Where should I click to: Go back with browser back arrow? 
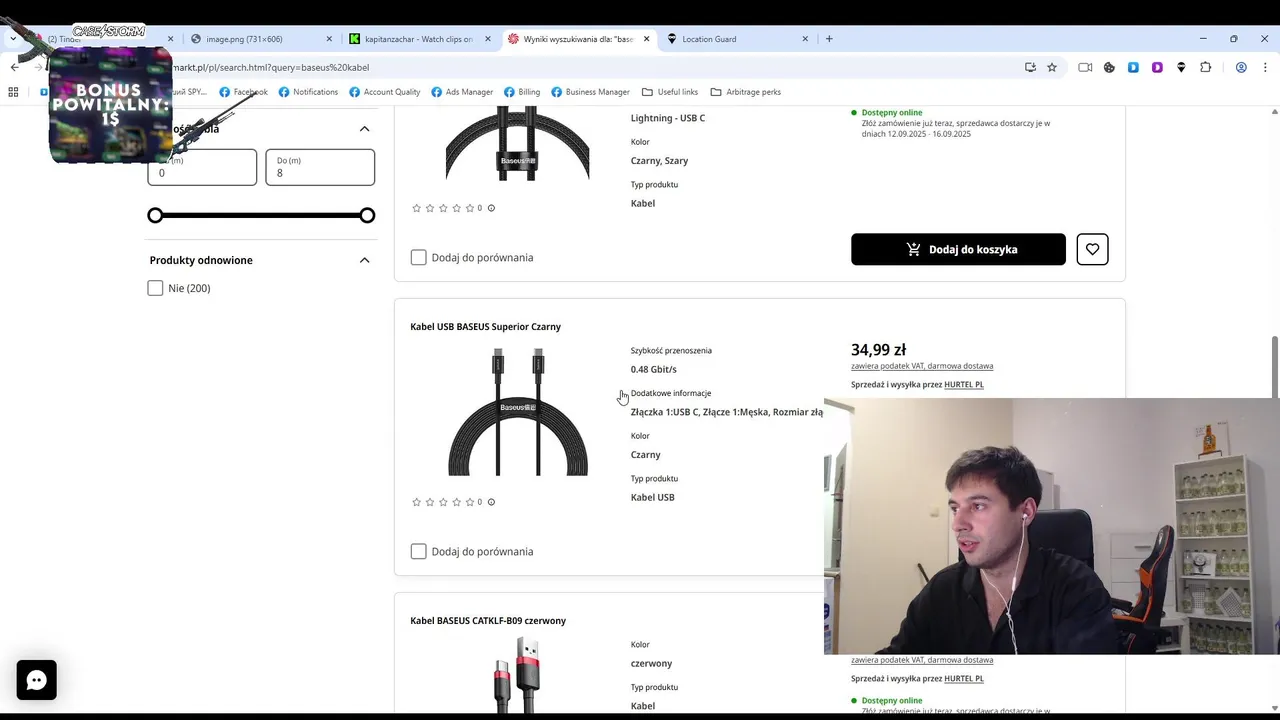[14, 67]
